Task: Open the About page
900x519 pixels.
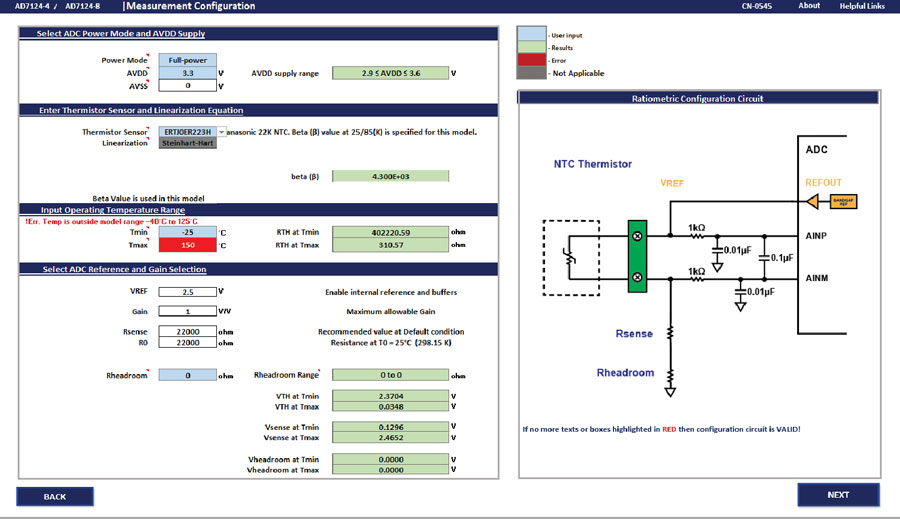Action: click(x=809, y=6)
